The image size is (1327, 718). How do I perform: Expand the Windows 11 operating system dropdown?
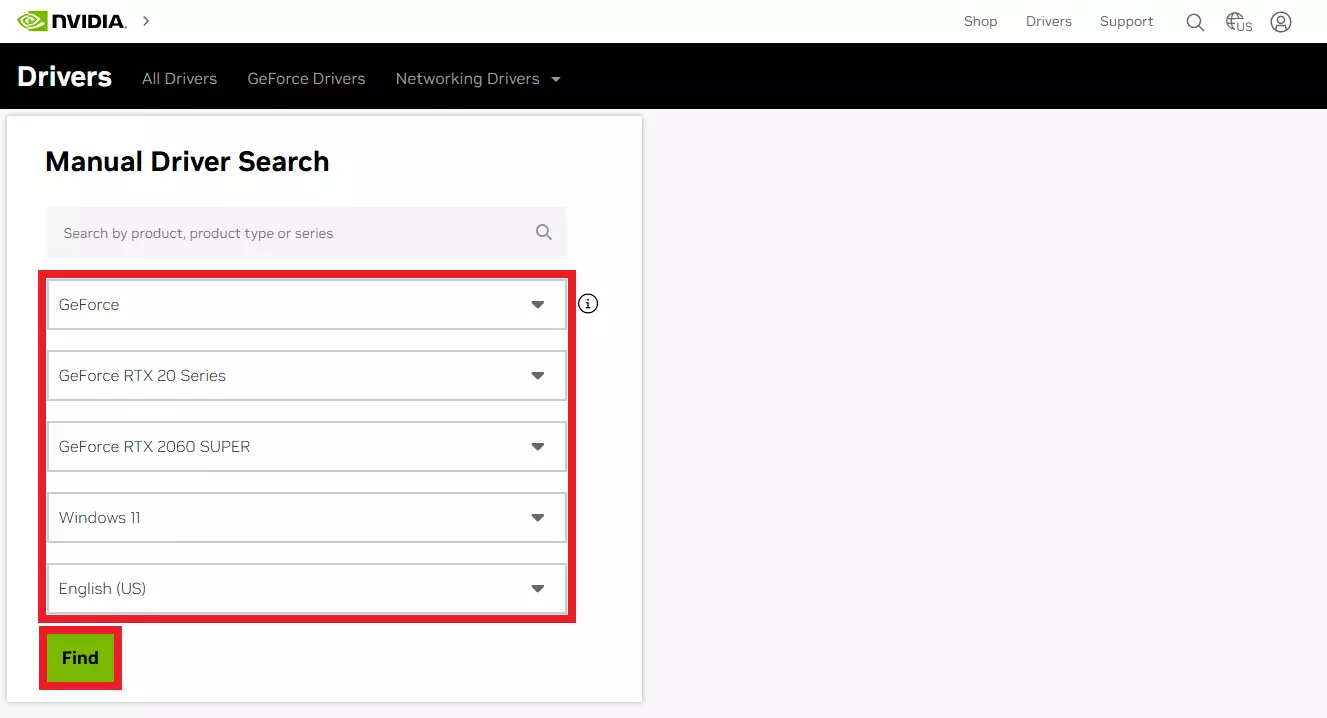point(306,517)
